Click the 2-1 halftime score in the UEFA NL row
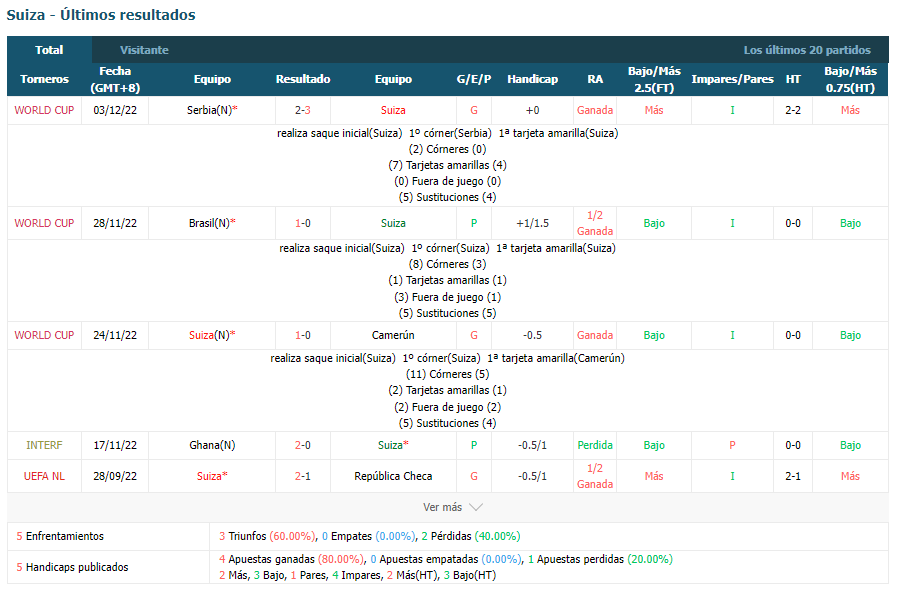The height and width of the screenshot is (592, 898). 793,476
